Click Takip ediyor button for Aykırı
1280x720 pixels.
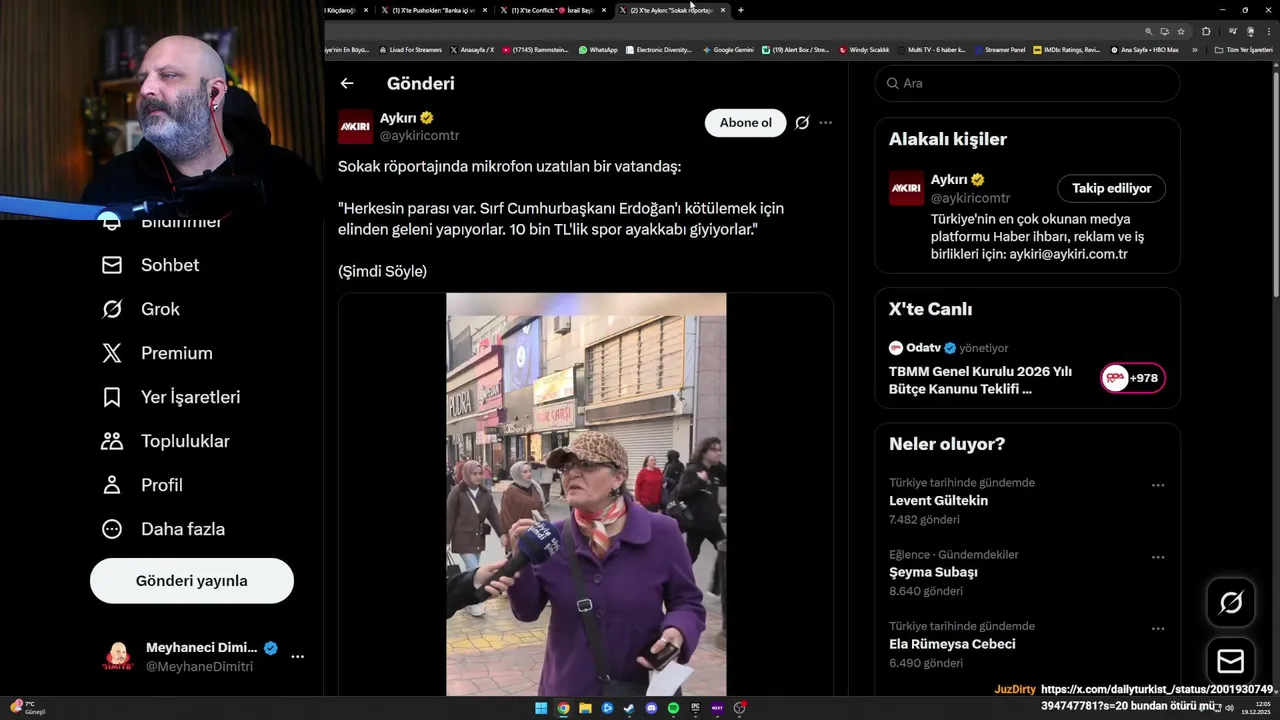pos(1111,188)
